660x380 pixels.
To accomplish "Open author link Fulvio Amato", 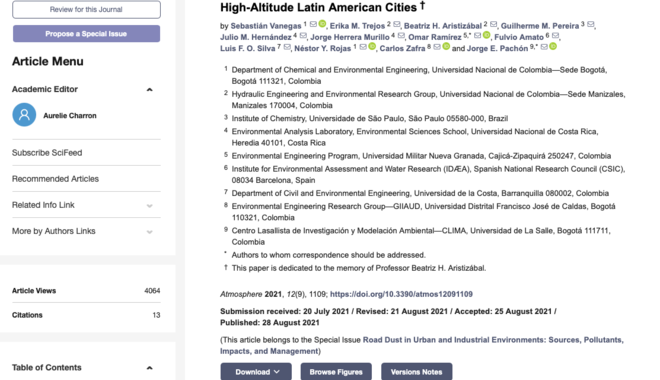I will coord(519,37).
